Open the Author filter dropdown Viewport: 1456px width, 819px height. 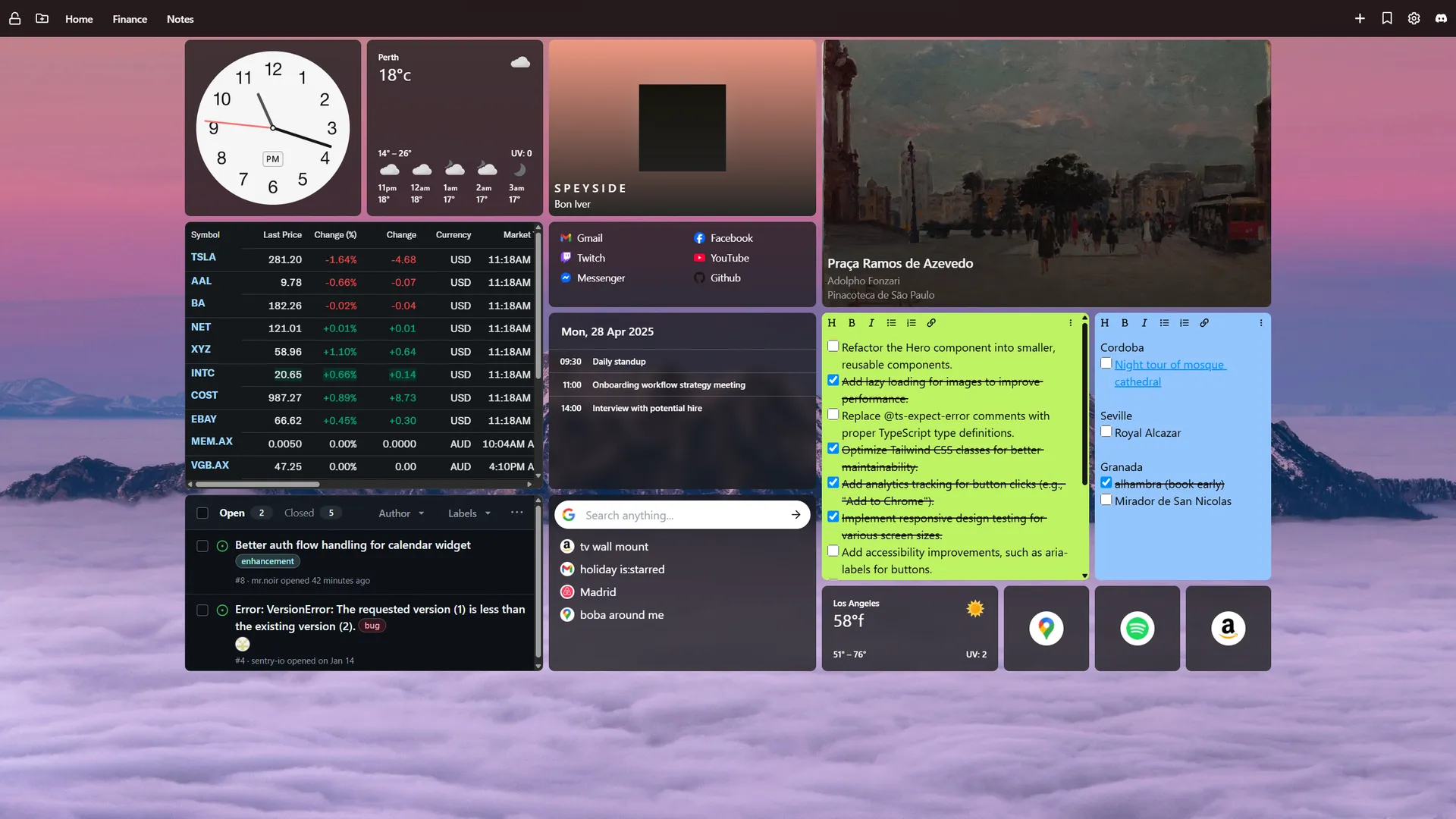click(401, 513)
